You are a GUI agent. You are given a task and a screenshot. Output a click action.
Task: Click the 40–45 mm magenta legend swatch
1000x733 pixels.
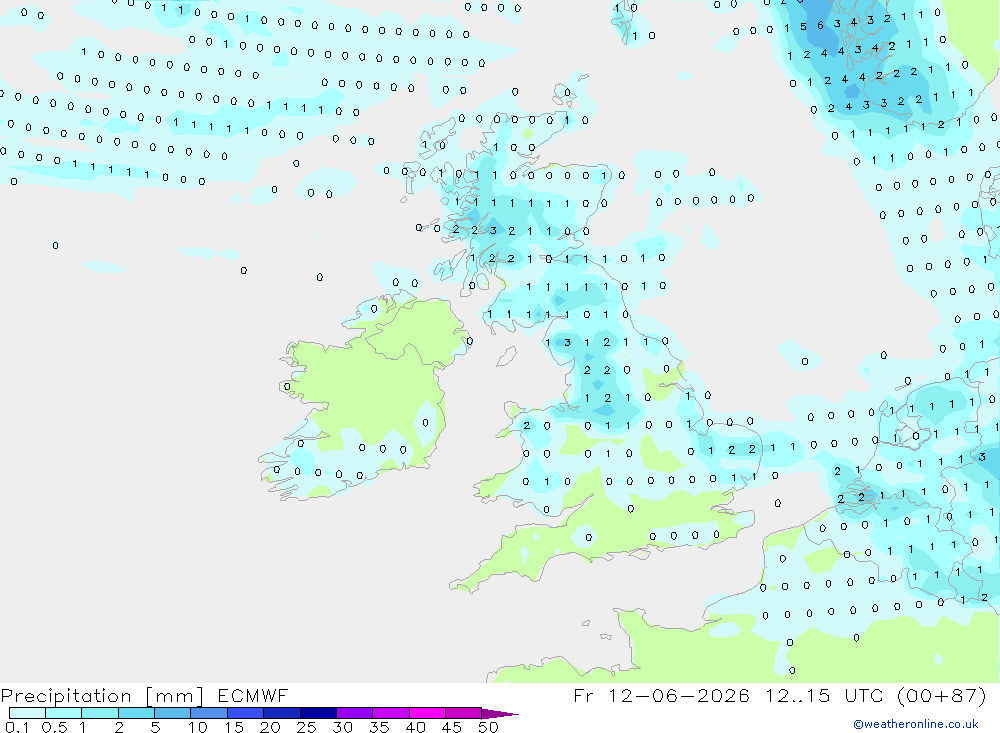tap(427, 713)
